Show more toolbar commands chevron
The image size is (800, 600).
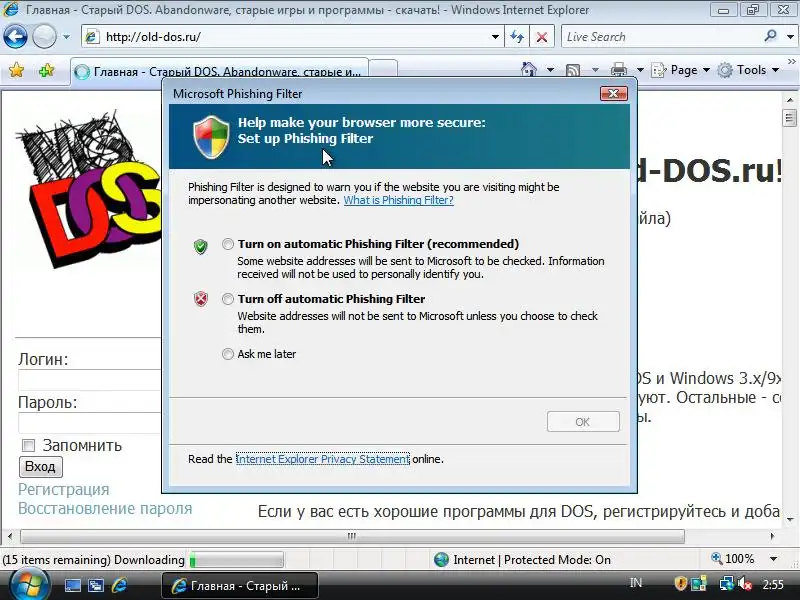[x=792, y=62]
